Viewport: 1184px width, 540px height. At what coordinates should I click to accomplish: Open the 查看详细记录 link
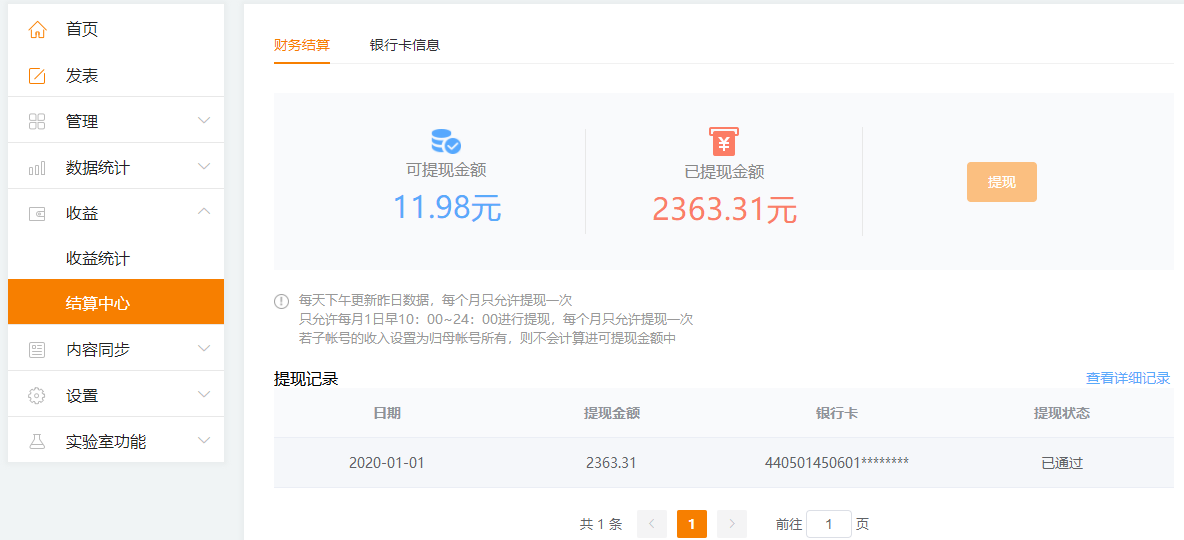1127,378
